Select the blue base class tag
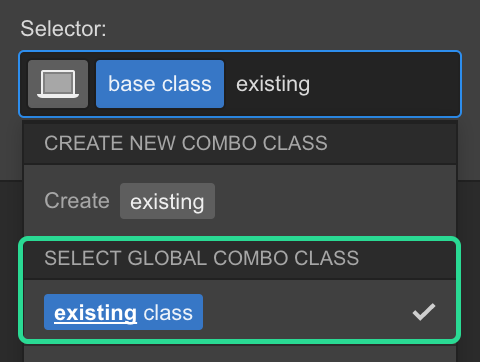480x362 pixels. tap(160, 84)
